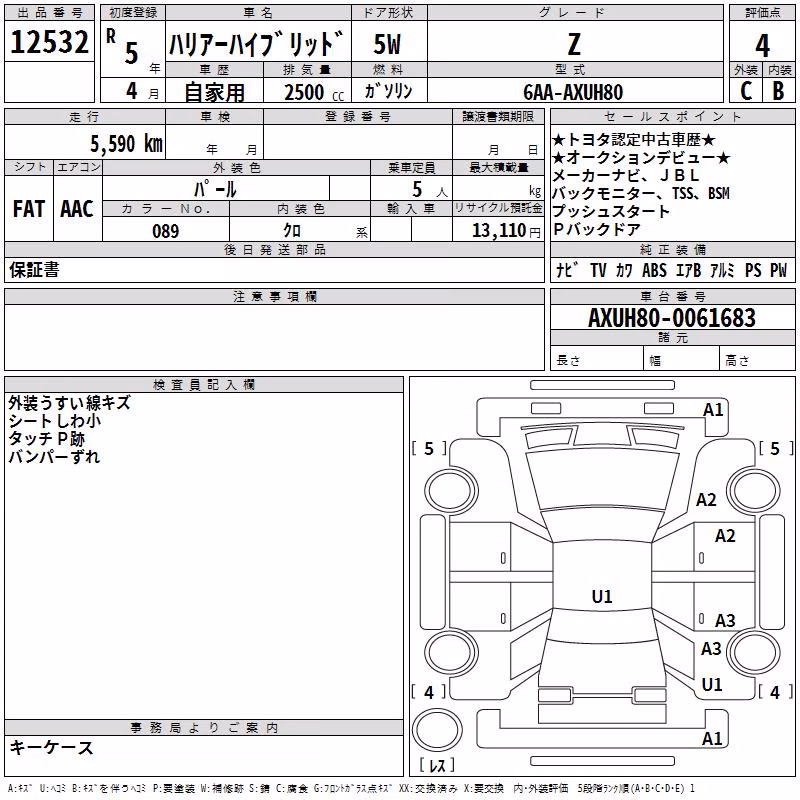
Task: Click the セールスポイント header
Action: pos(672,116)
